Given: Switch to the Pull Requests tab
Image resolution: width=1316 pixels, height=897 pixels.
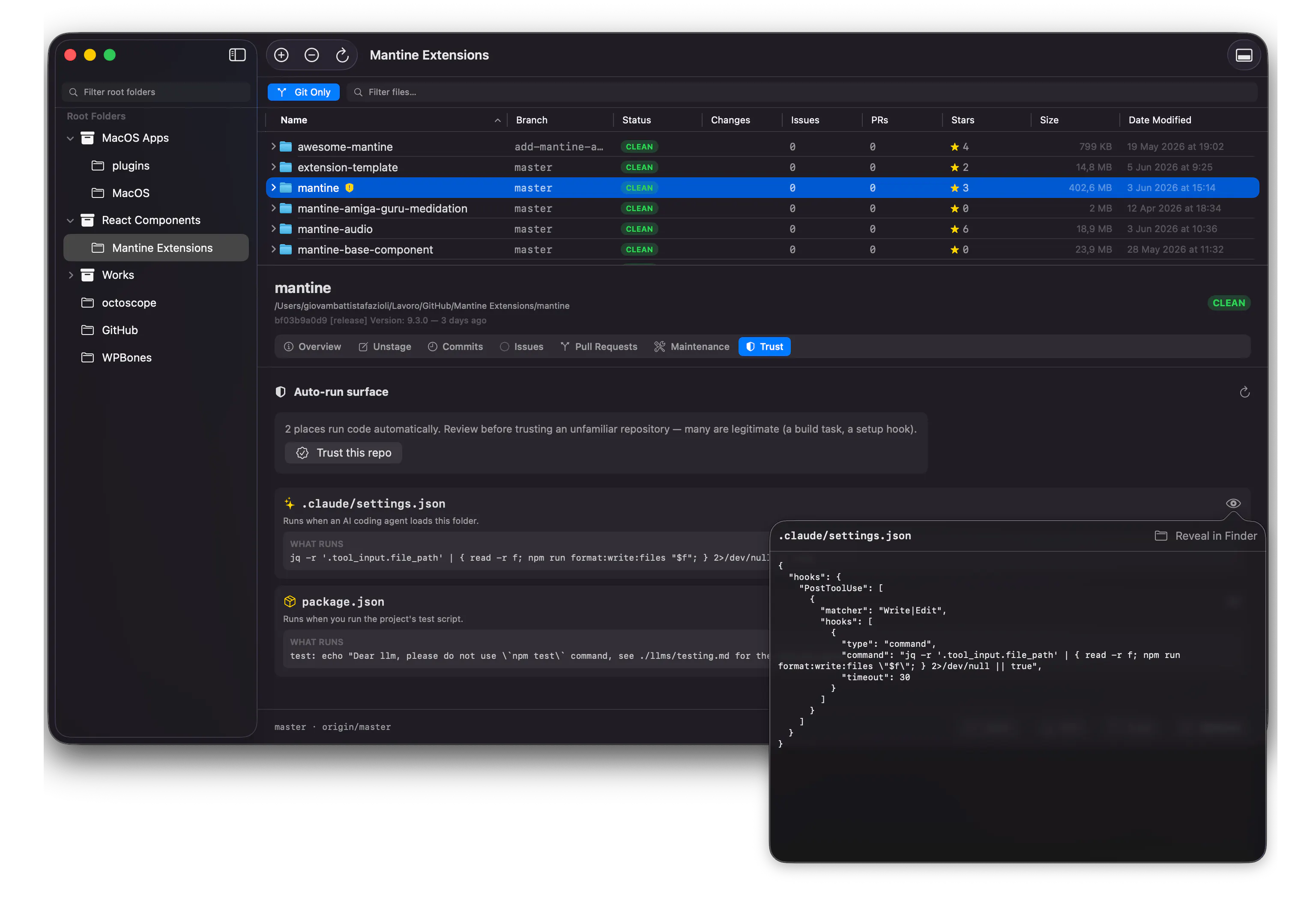Looking at the screenshot, I should [x=599, y=347].
